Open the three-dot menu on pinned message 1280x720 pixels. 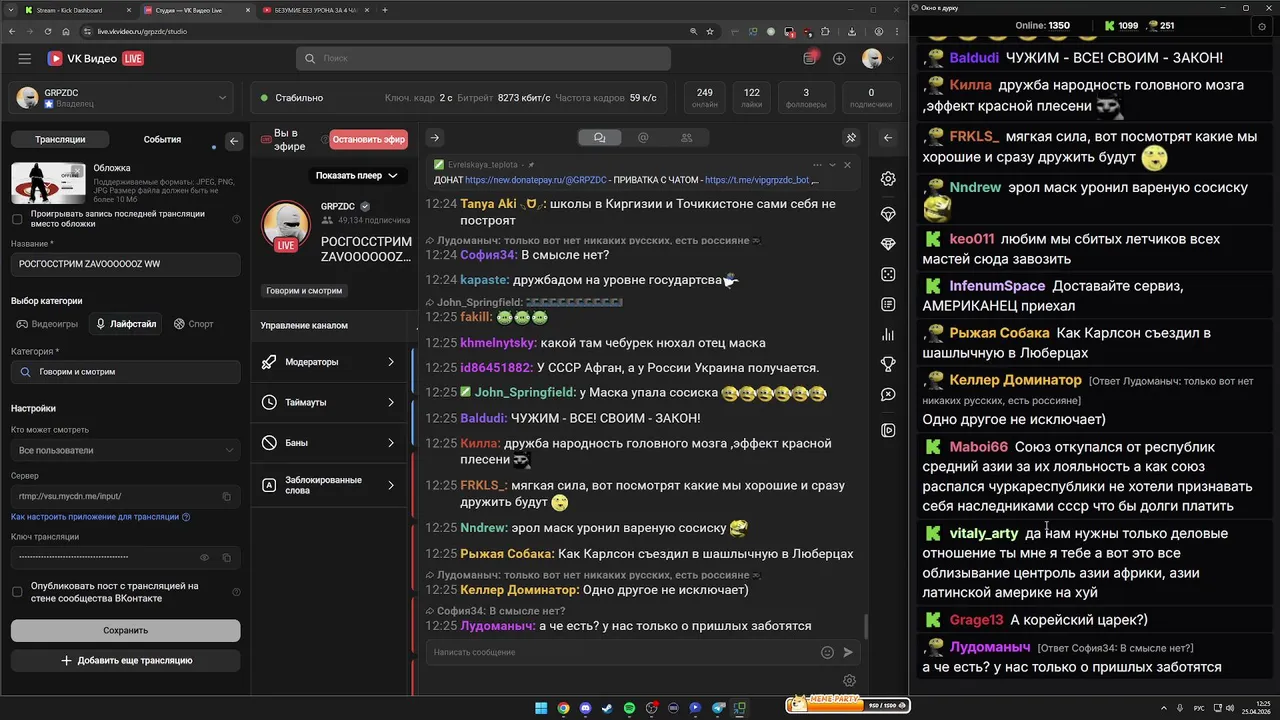click(817, 165)
